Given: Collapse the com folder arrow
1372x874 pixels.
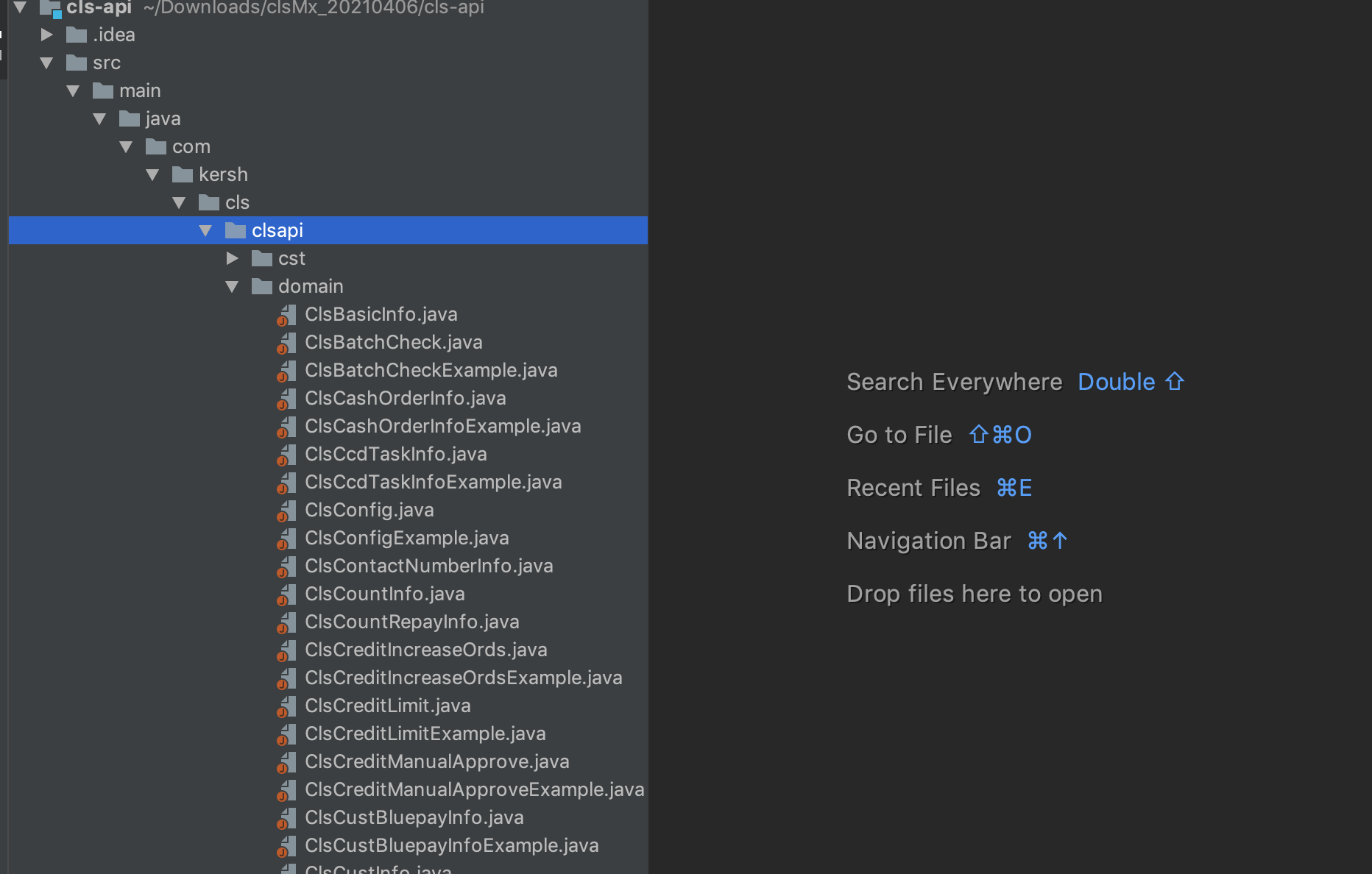Looking at the screenshot, I should 127,147.
